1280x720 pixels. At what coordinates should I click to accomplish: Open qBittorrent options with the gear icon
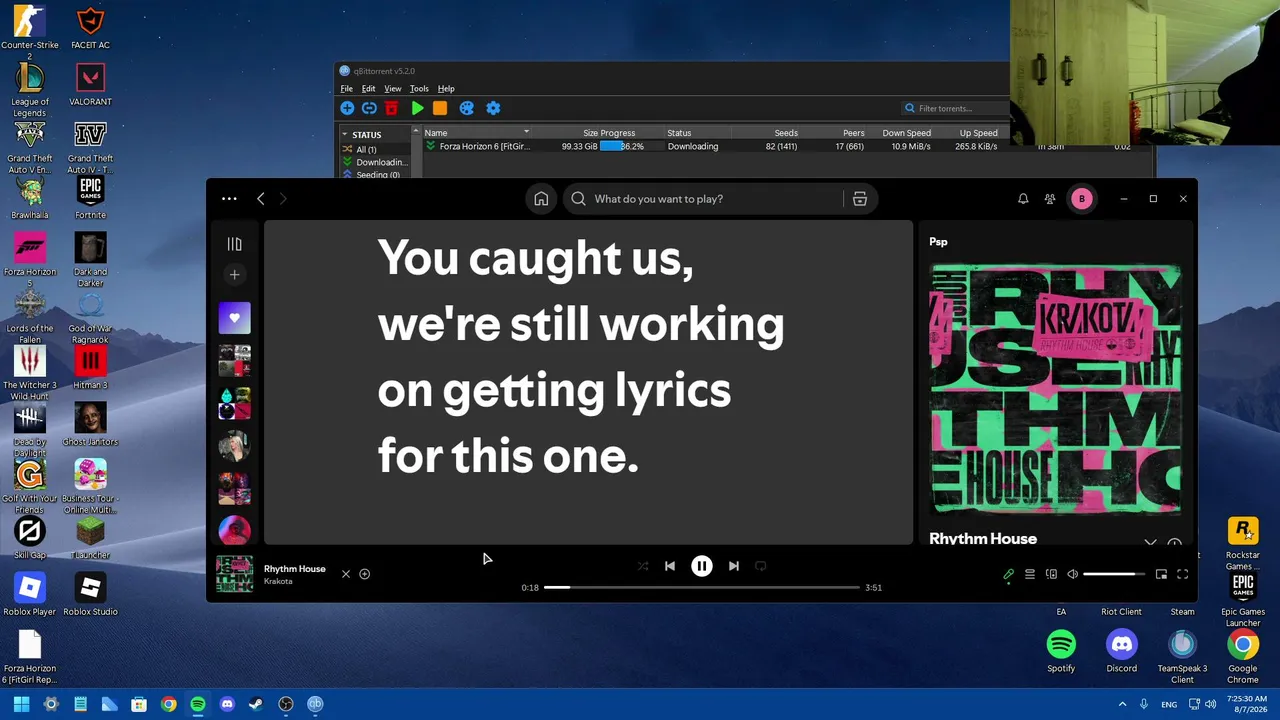[x=493, y=108]
